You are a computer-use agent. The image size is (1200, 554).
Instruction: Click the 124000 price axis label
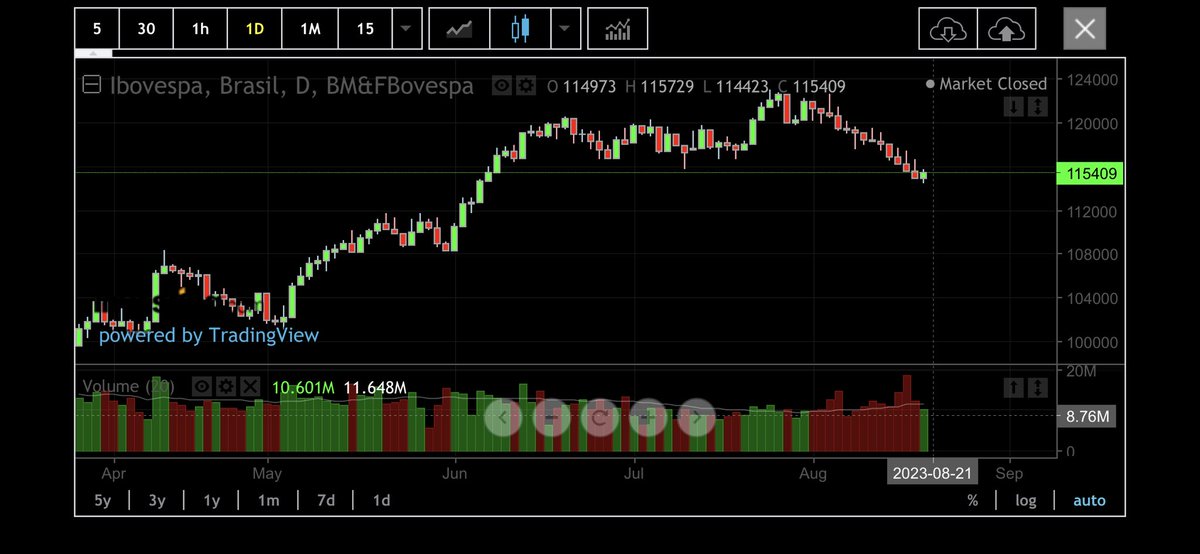point(1093,80)
